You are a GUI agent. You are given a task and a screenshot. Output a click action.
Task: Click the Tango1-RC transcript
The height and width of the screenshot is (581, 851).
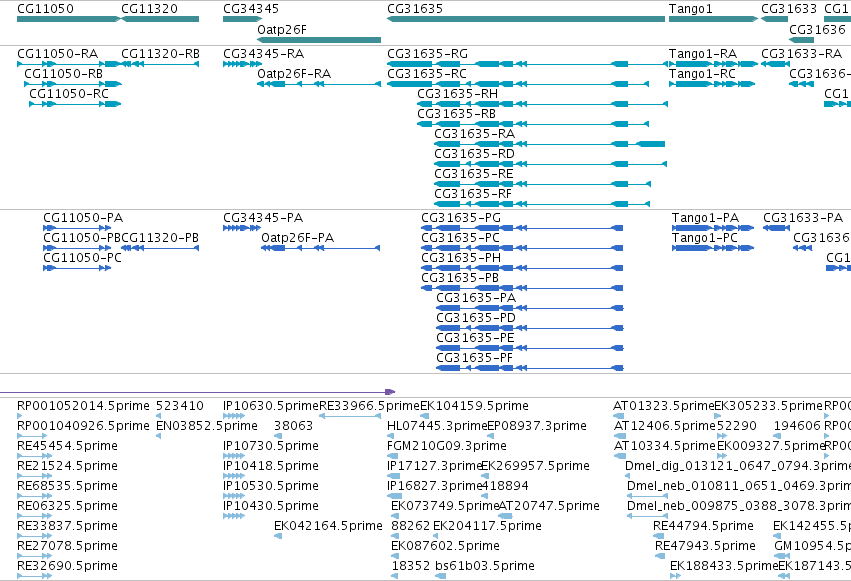point(712,84)
